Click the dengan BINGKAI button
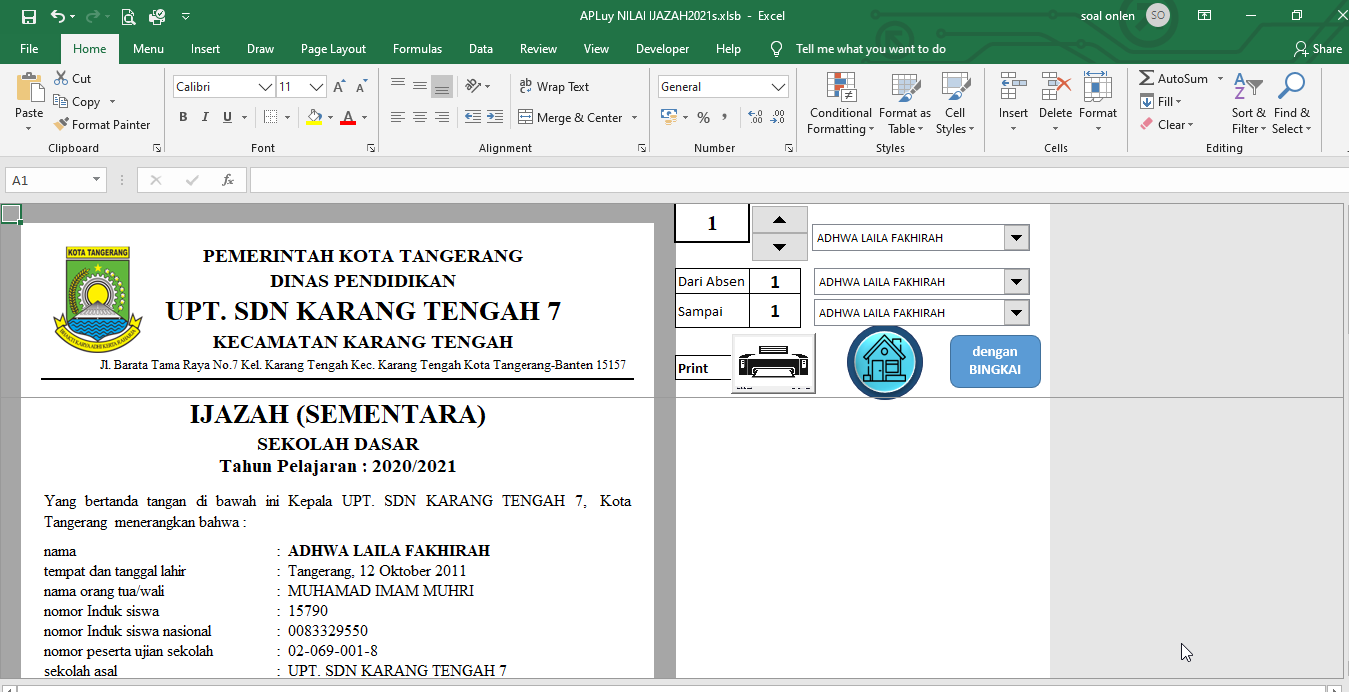Viewport: 1349px width, 692px height. (995, 361)
